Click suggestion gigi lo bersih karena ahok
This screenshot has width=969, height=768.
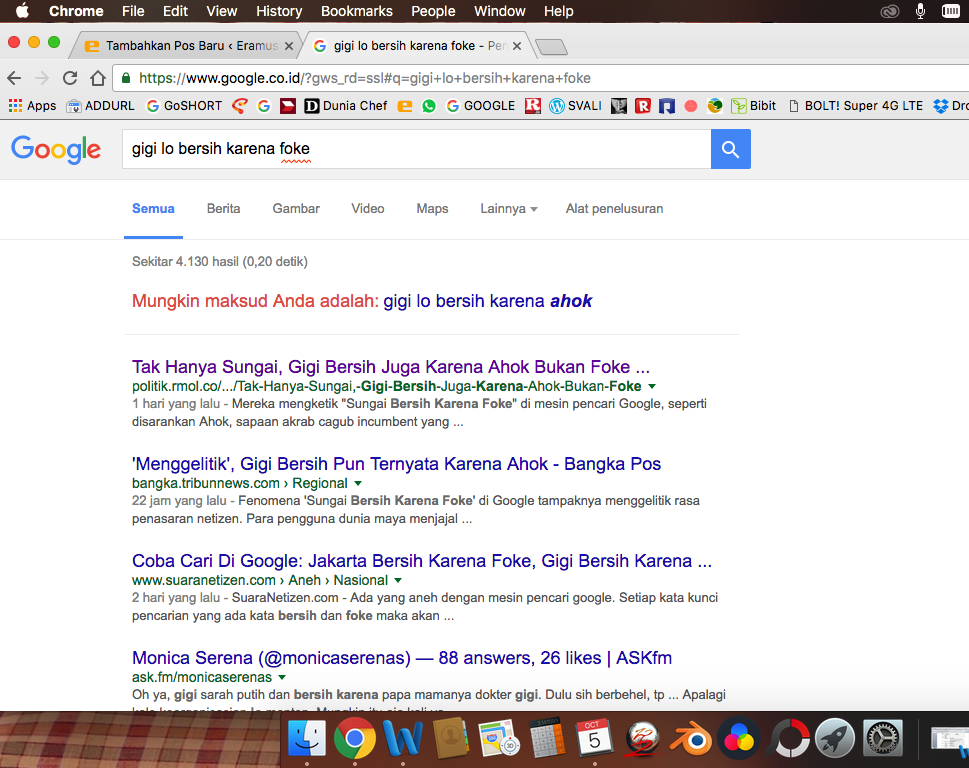488,301
